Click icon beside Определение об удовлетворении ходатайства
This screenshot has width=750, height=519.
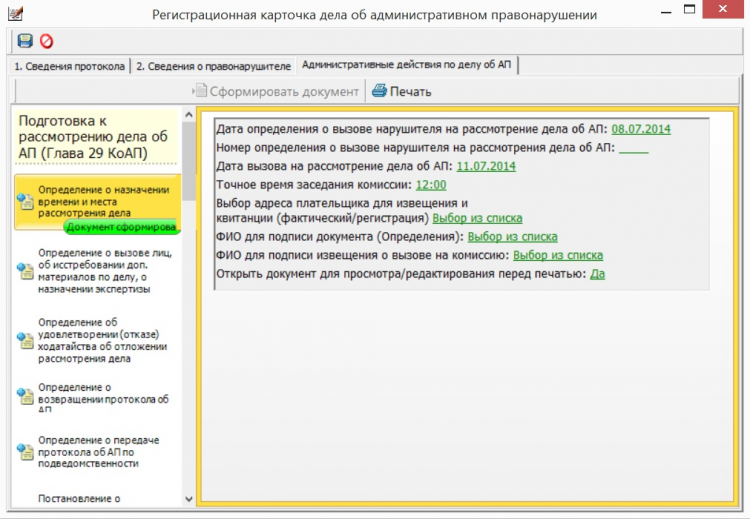(x=25, y=340)
